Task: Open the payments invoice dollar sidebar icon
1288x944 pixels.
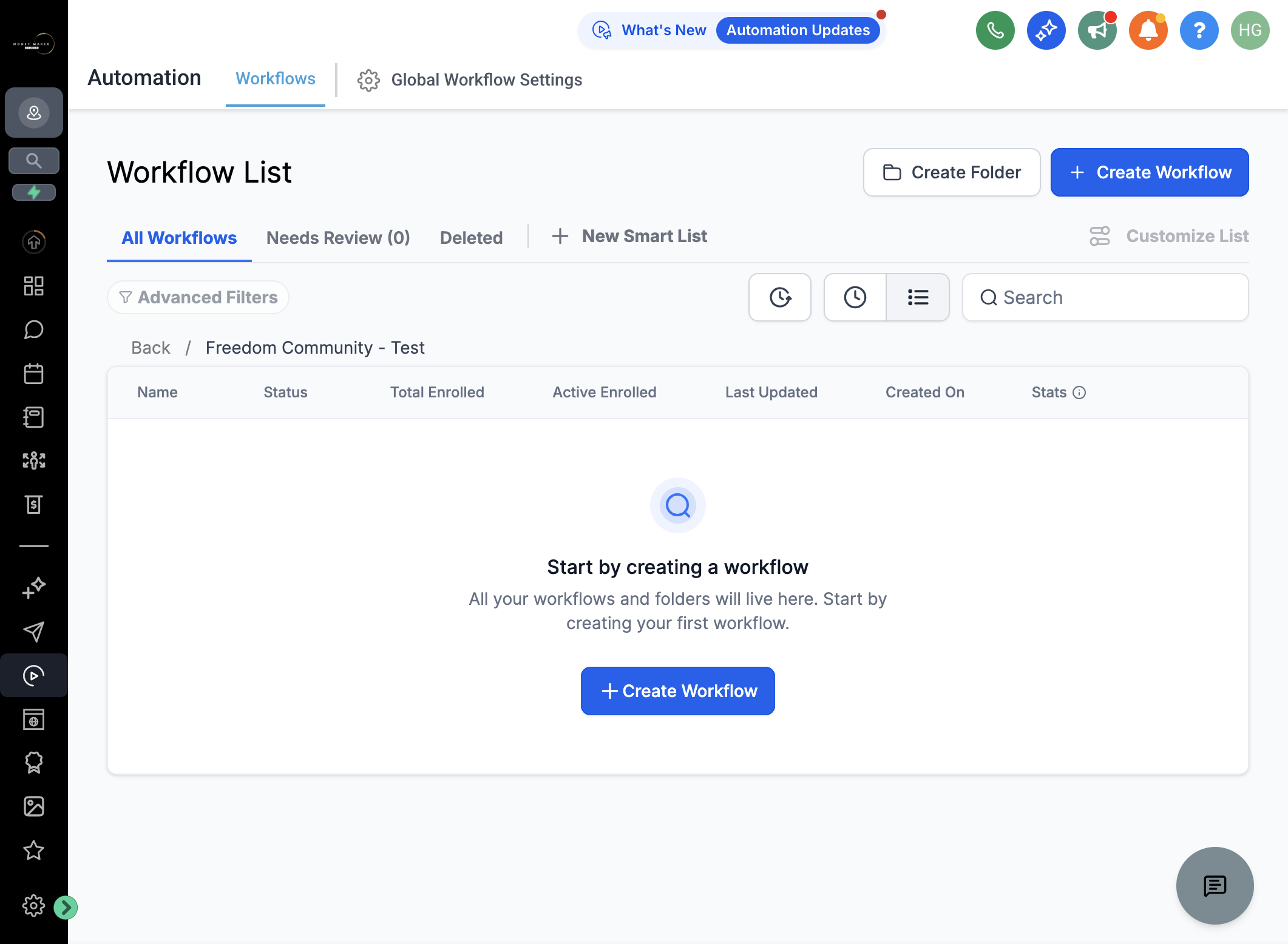Action: pos(34,504)
